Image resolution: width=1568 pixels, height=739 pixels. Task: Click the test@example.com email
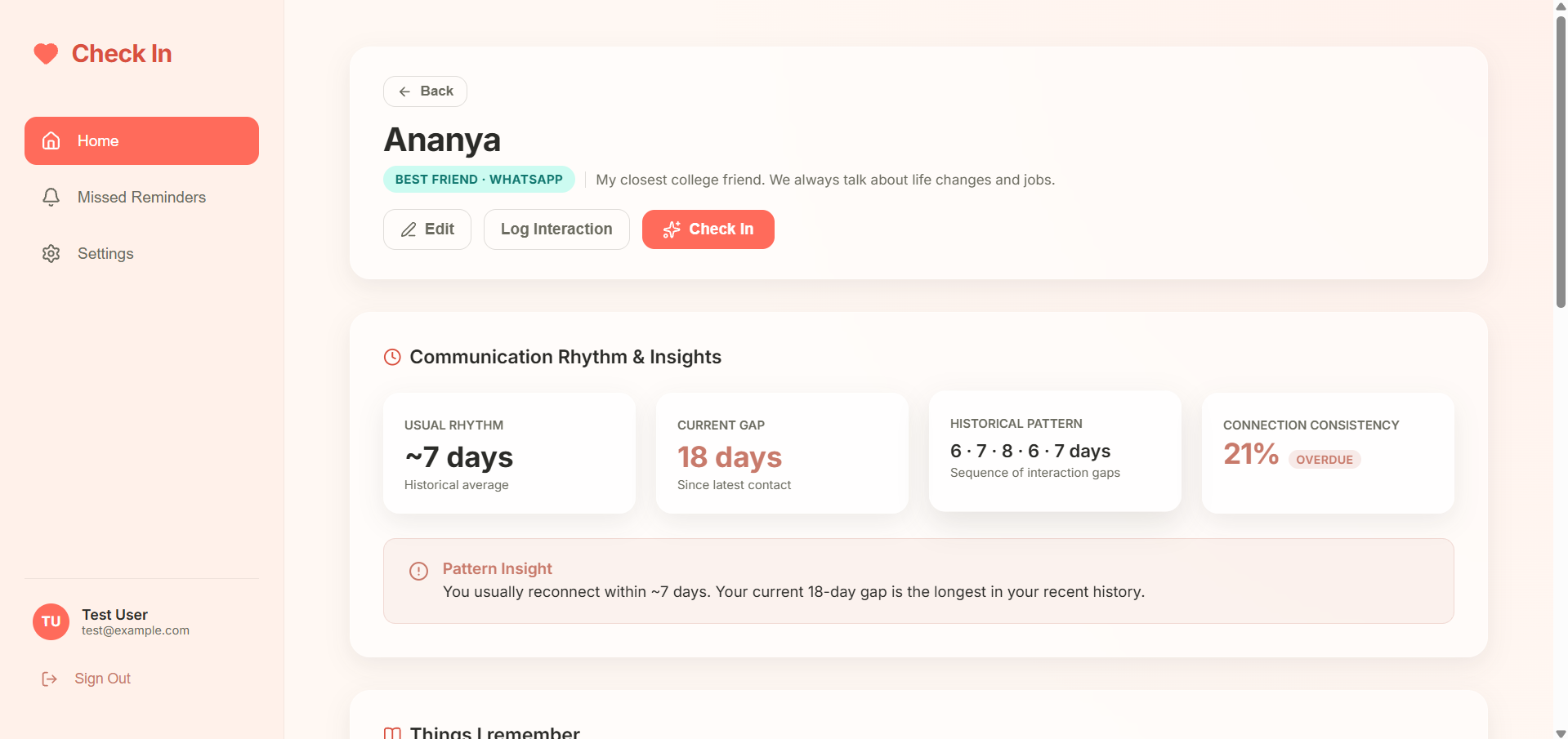pos(136,630)
